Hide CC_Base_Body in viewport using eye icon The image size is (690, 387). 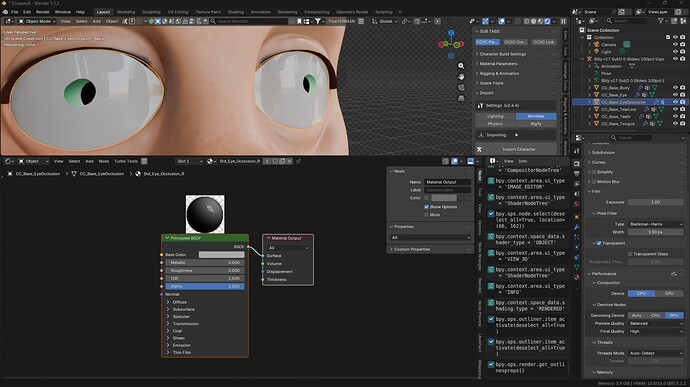point(675,88)
